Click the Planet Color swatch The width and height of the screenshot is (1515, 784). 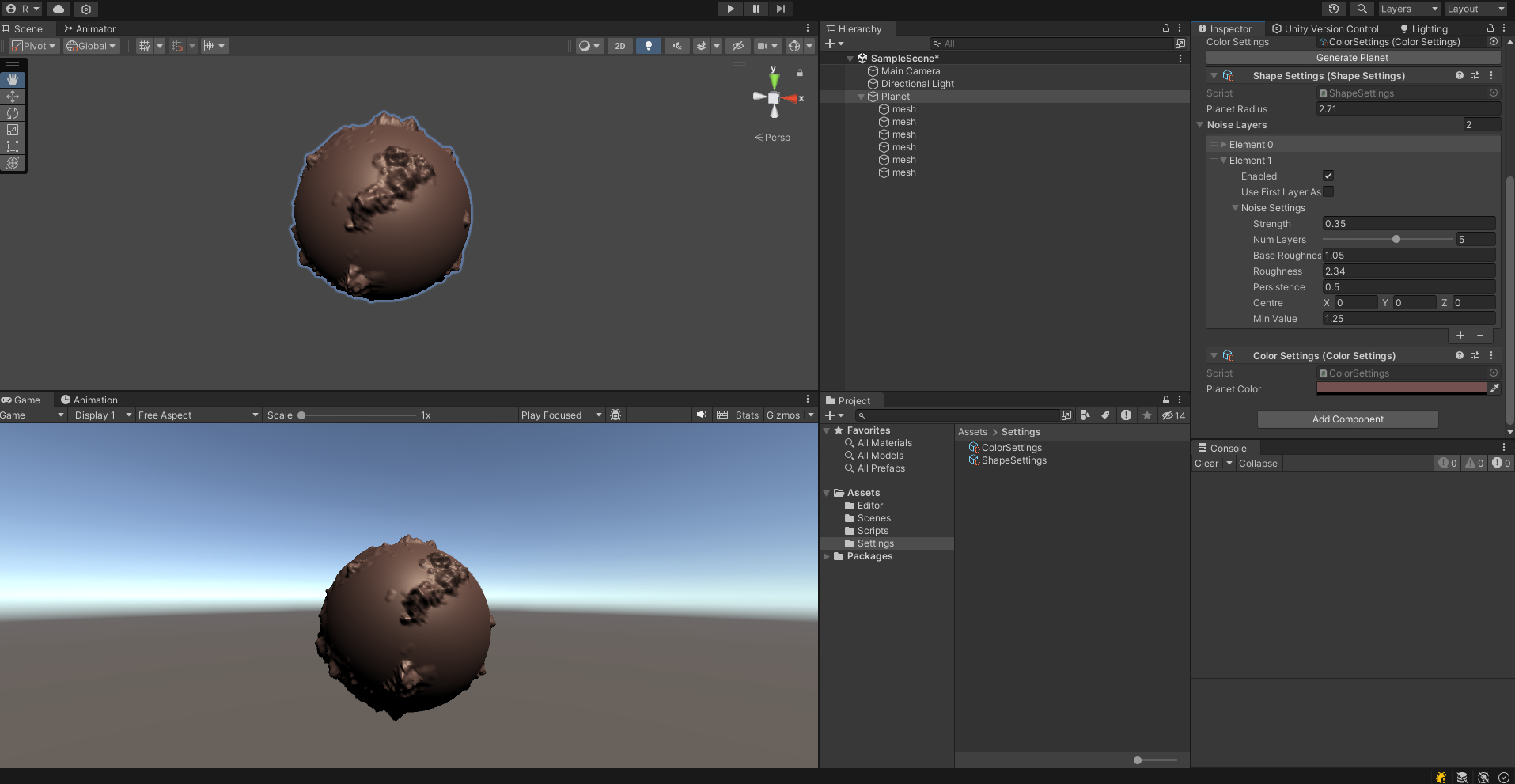point(1401,388)
